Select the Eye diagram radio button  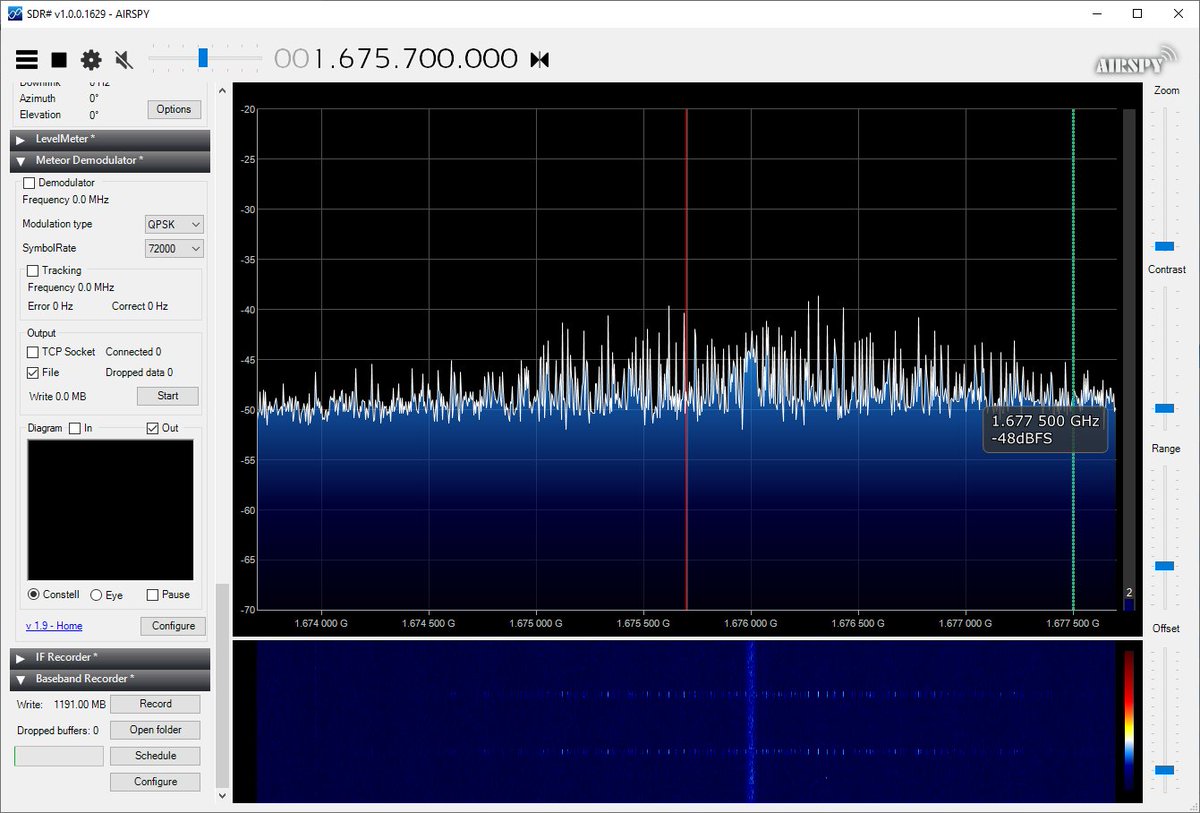tap(97, 594)
